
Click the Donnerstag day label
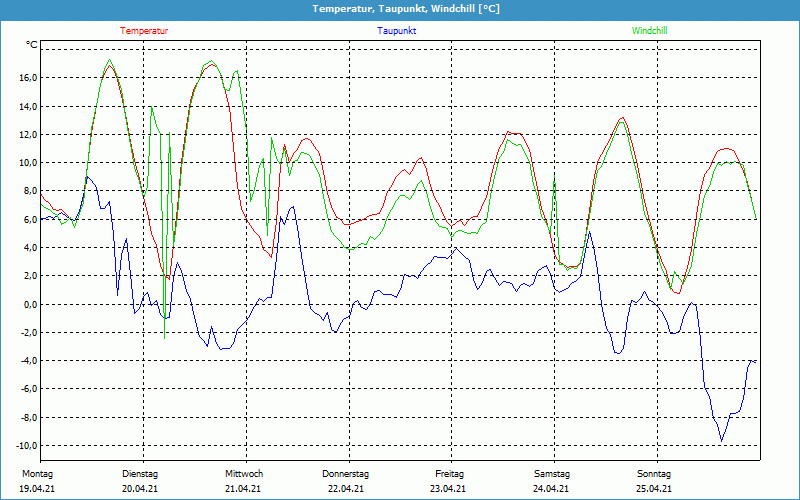[x=345, y=474]
